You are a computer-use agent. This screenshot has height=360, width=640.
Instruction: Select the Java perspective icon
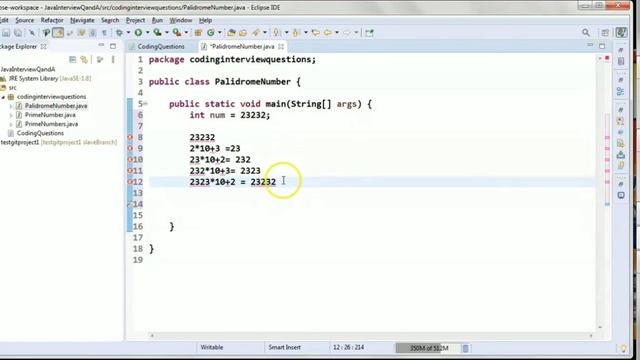(621, 33)
